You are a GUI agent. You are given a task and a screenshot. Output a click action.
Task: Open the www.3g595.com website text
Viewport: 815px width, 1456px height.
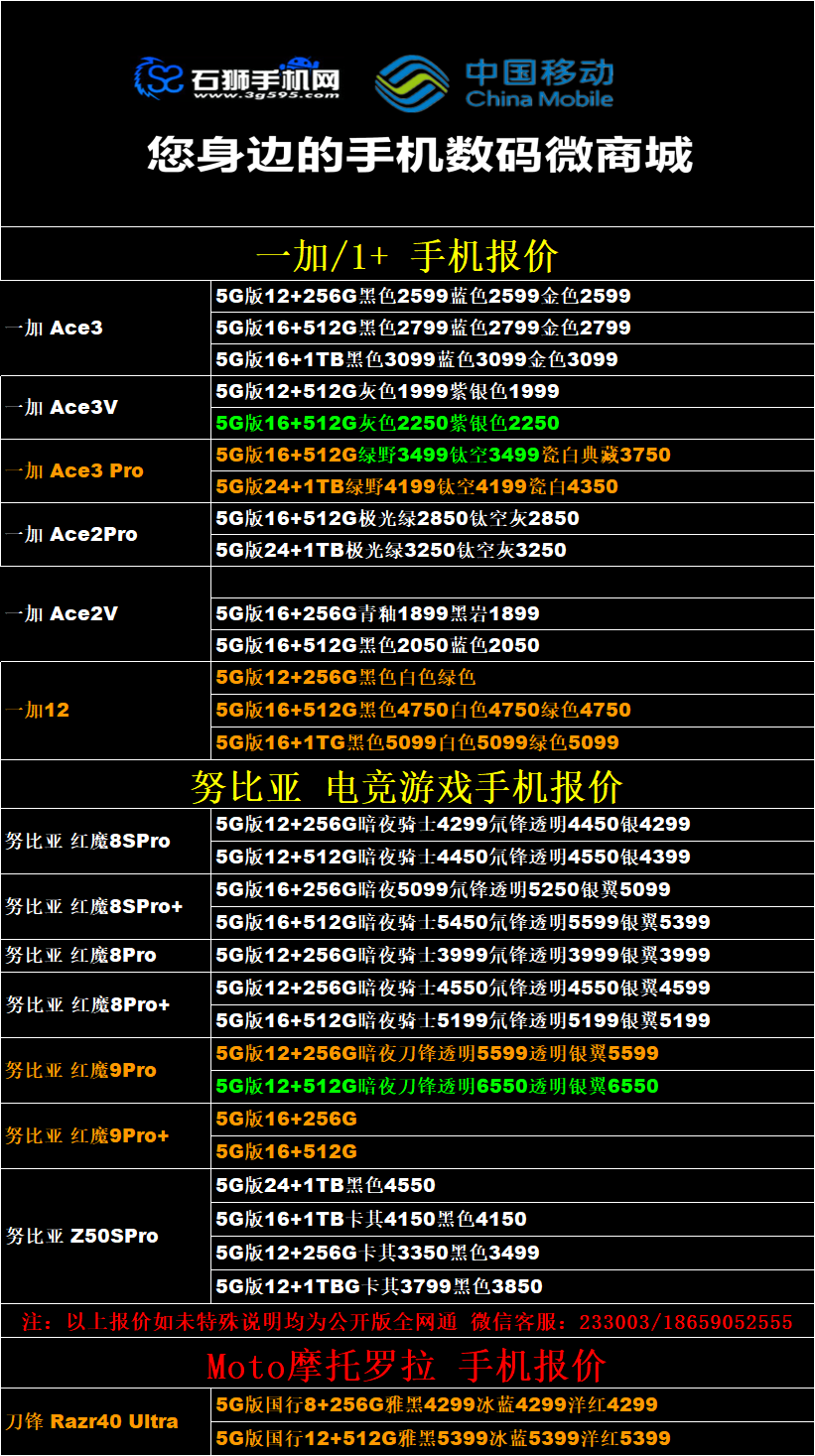click(x=266, y=97)
